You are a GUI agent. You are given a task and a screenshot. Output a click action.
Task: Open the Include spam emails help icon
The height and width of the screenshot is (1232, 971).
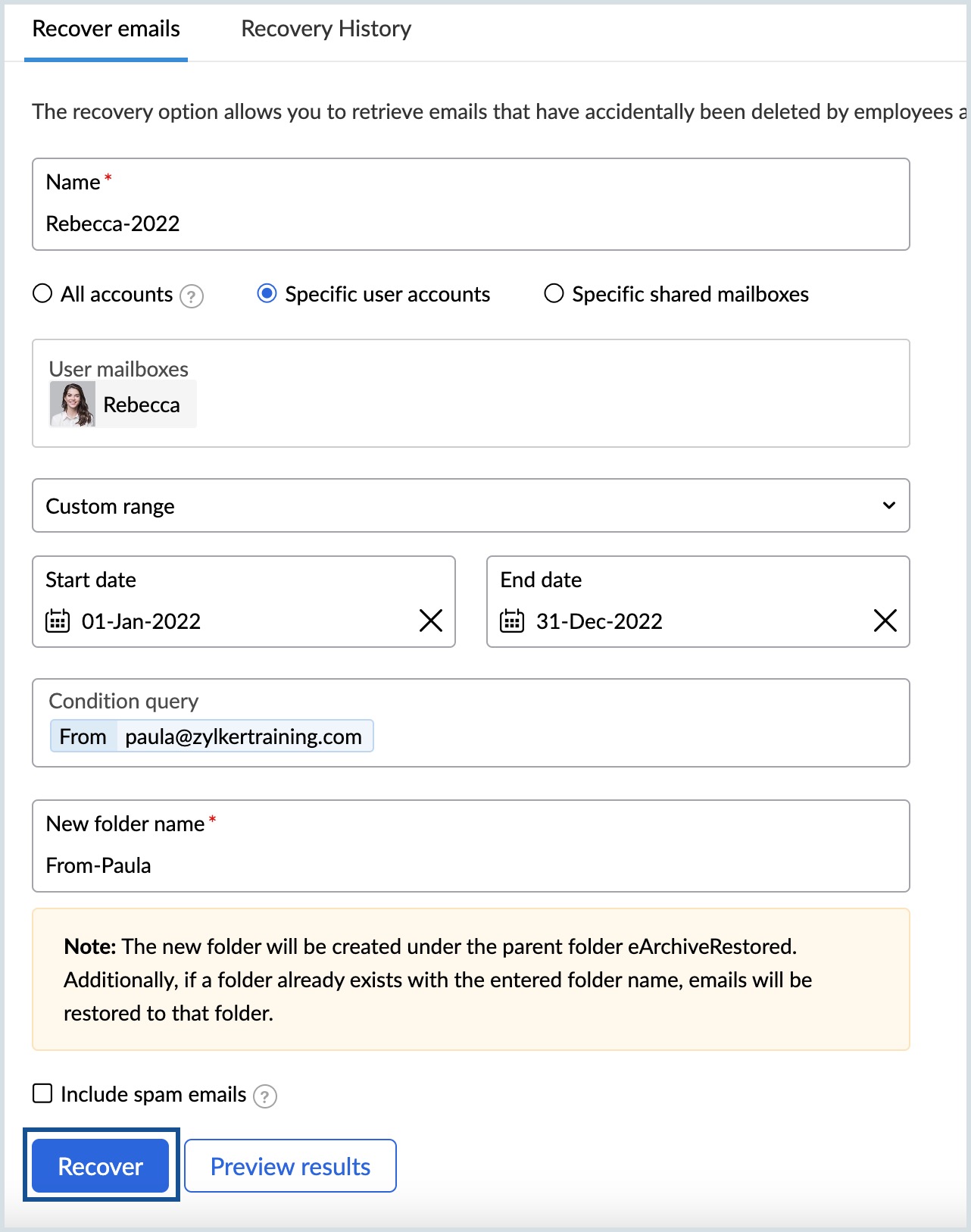point(265,1096)
